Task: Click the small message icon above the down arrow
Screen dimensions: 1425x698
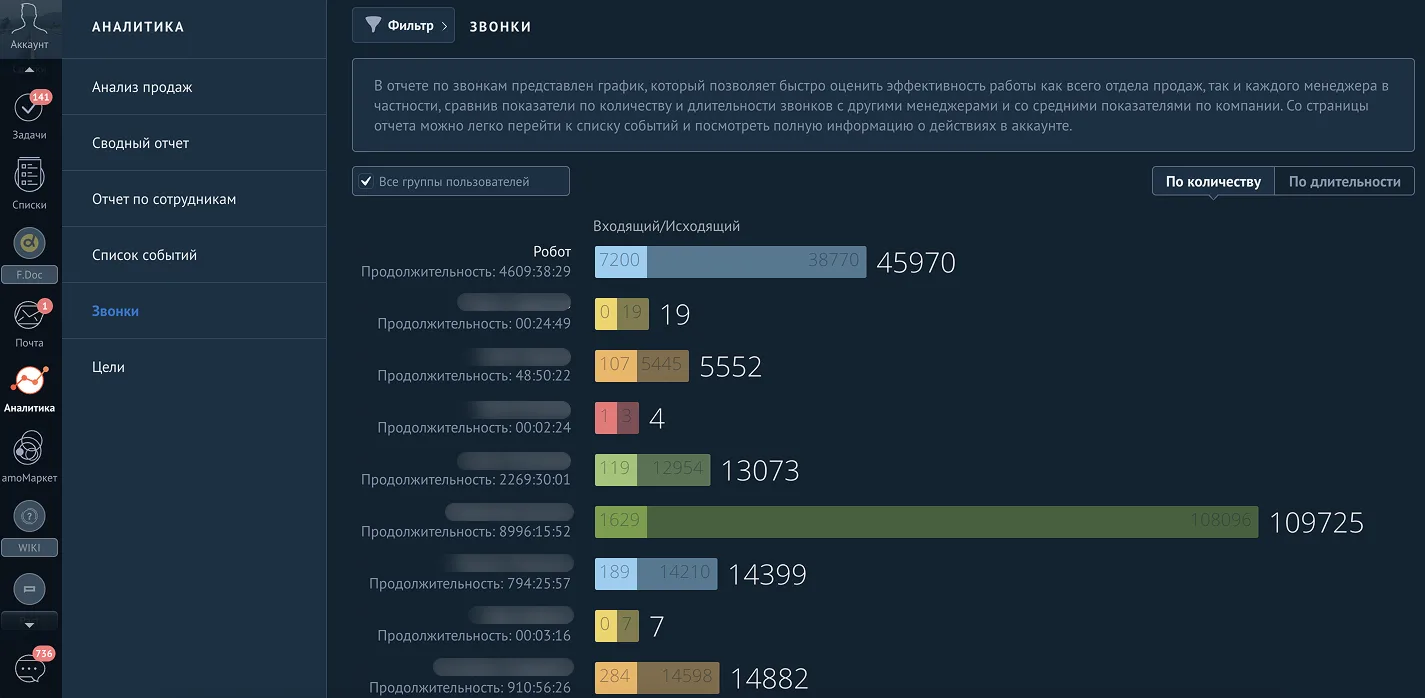Action: [x=30, y=589]
